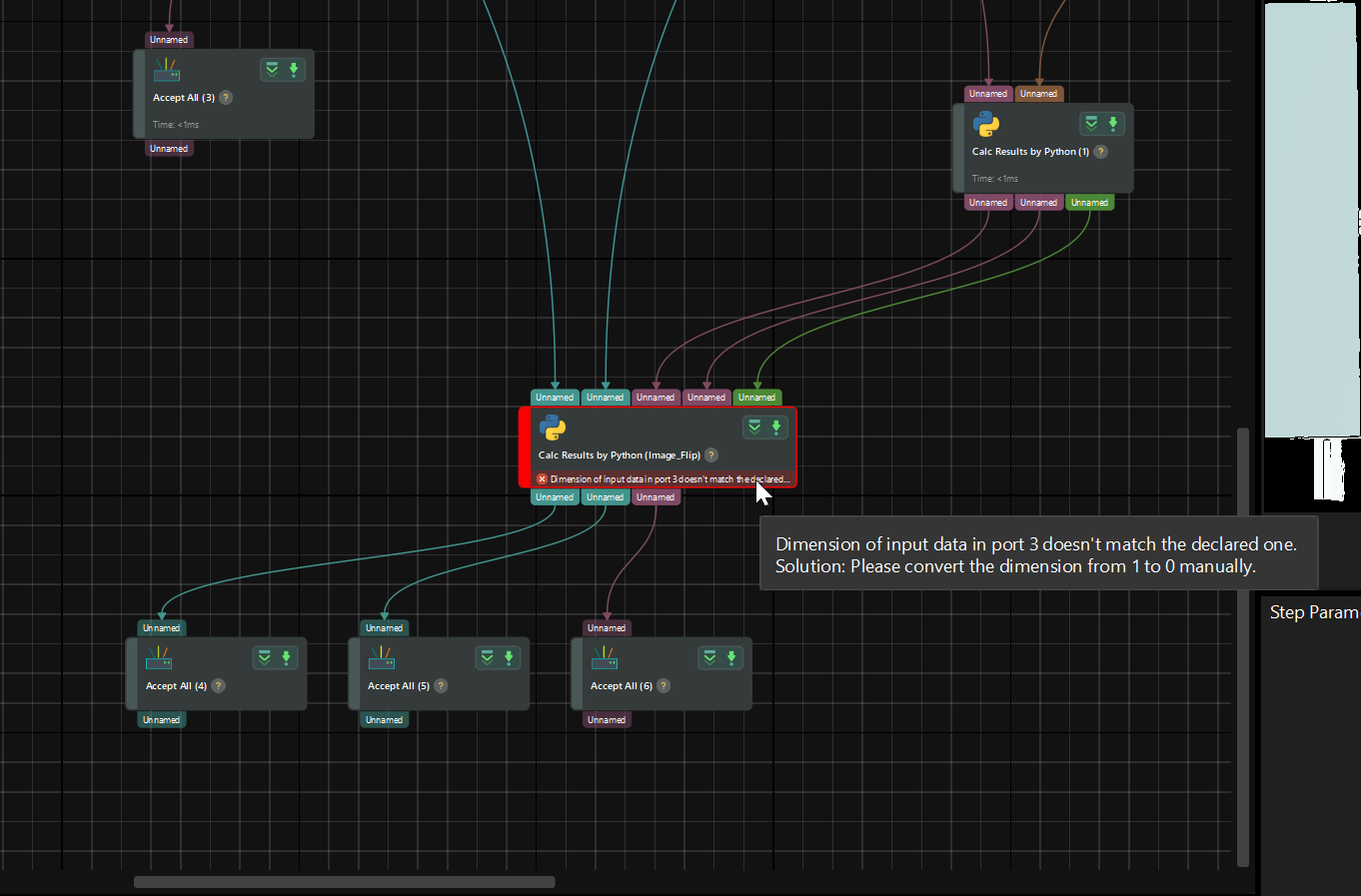Expand Calc Results by Python (Image_Flip) step
The width and height of the screenshot is (1361, 896).
pos(754,428)
